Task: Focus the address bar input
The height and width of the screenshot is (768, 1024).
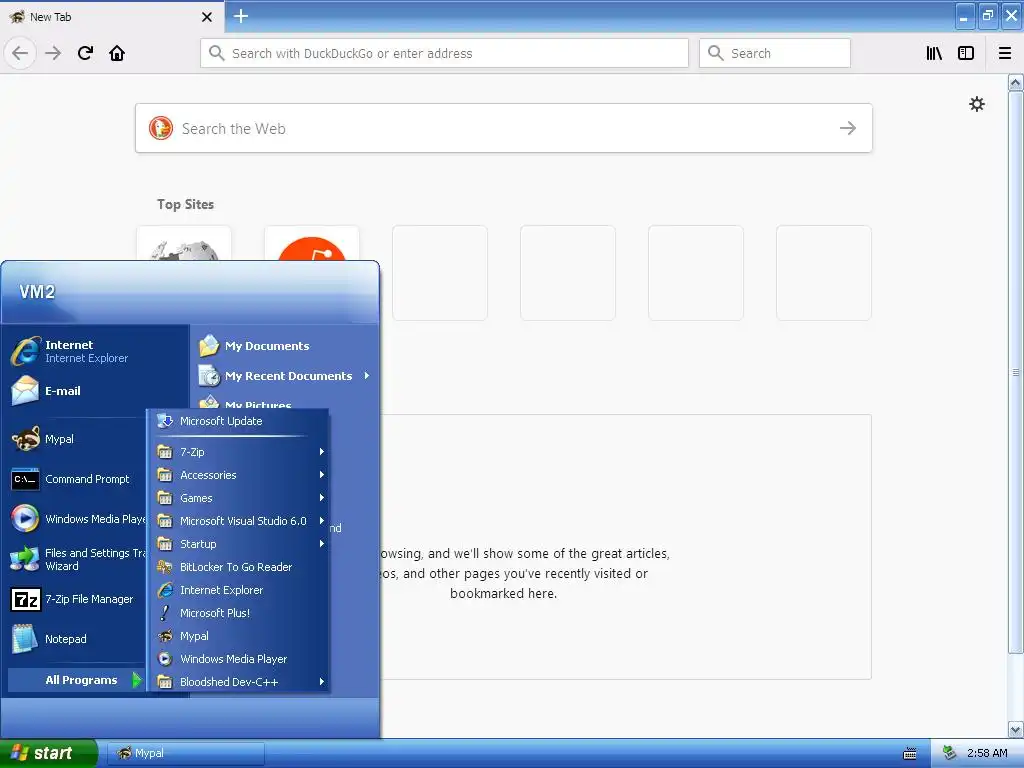Action: click(x=444, y=53)
